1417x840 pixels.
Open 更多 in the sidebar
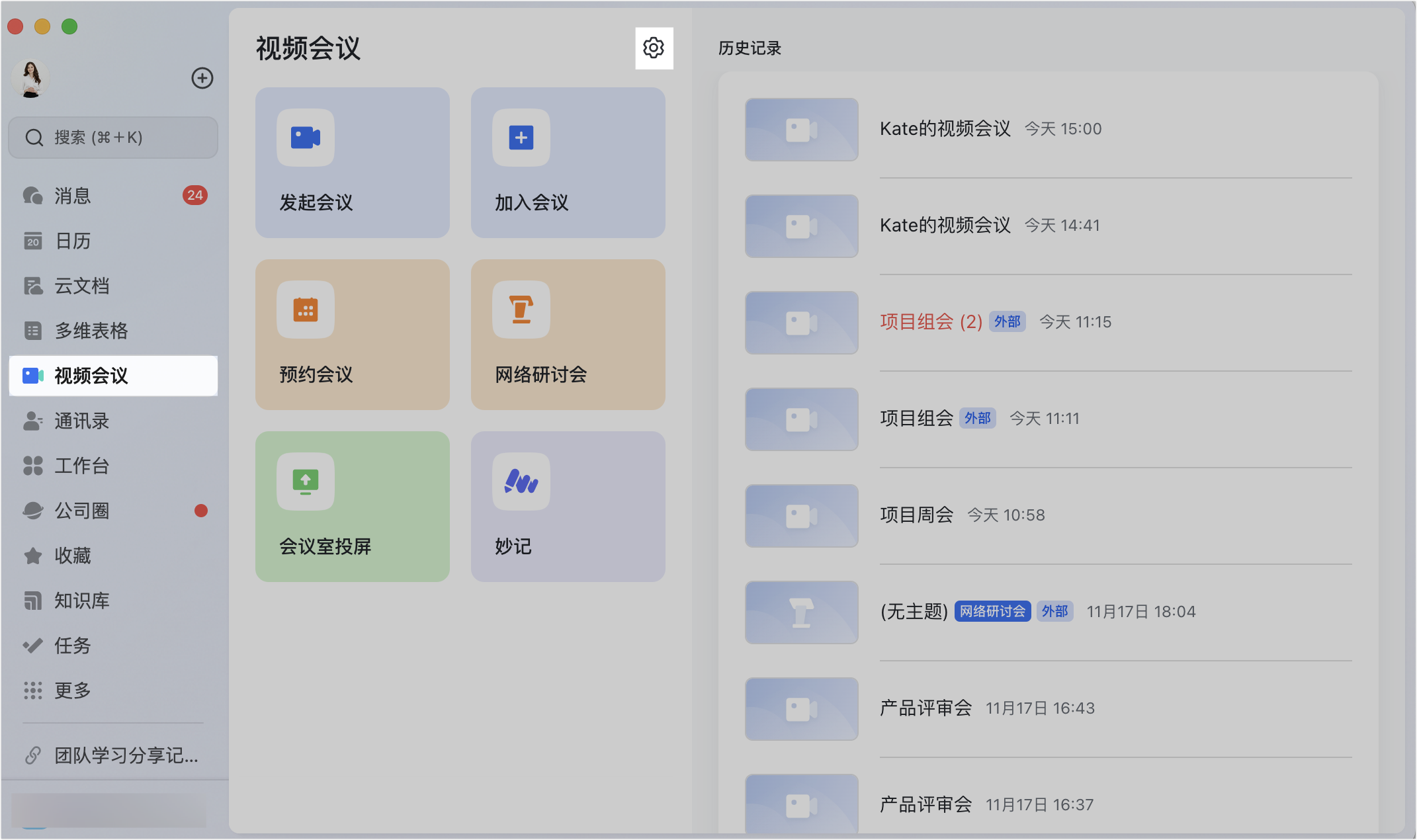(x=113, y=691)
